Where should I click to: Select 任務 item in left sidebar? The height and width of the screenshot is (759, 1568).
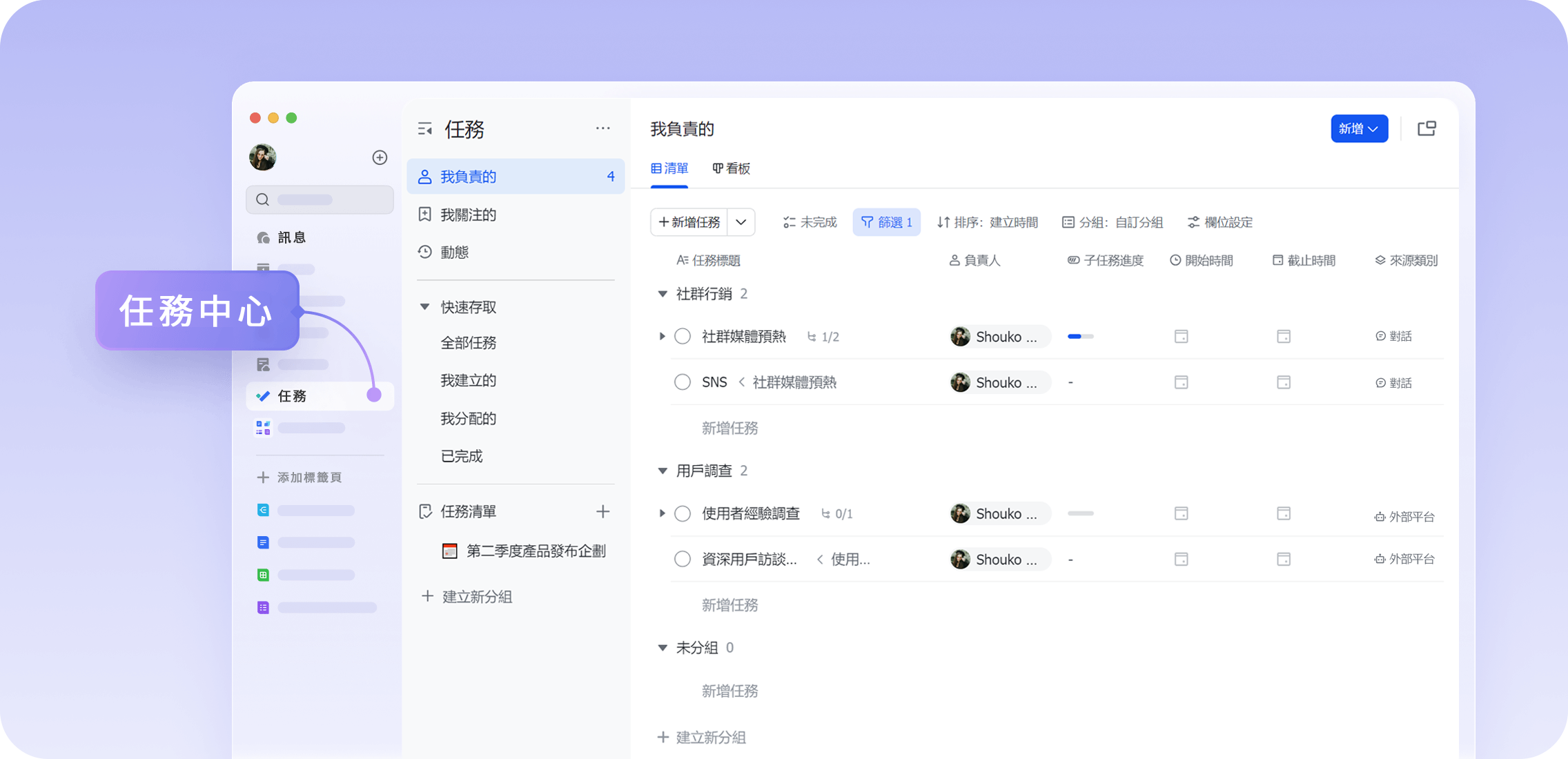320,396
